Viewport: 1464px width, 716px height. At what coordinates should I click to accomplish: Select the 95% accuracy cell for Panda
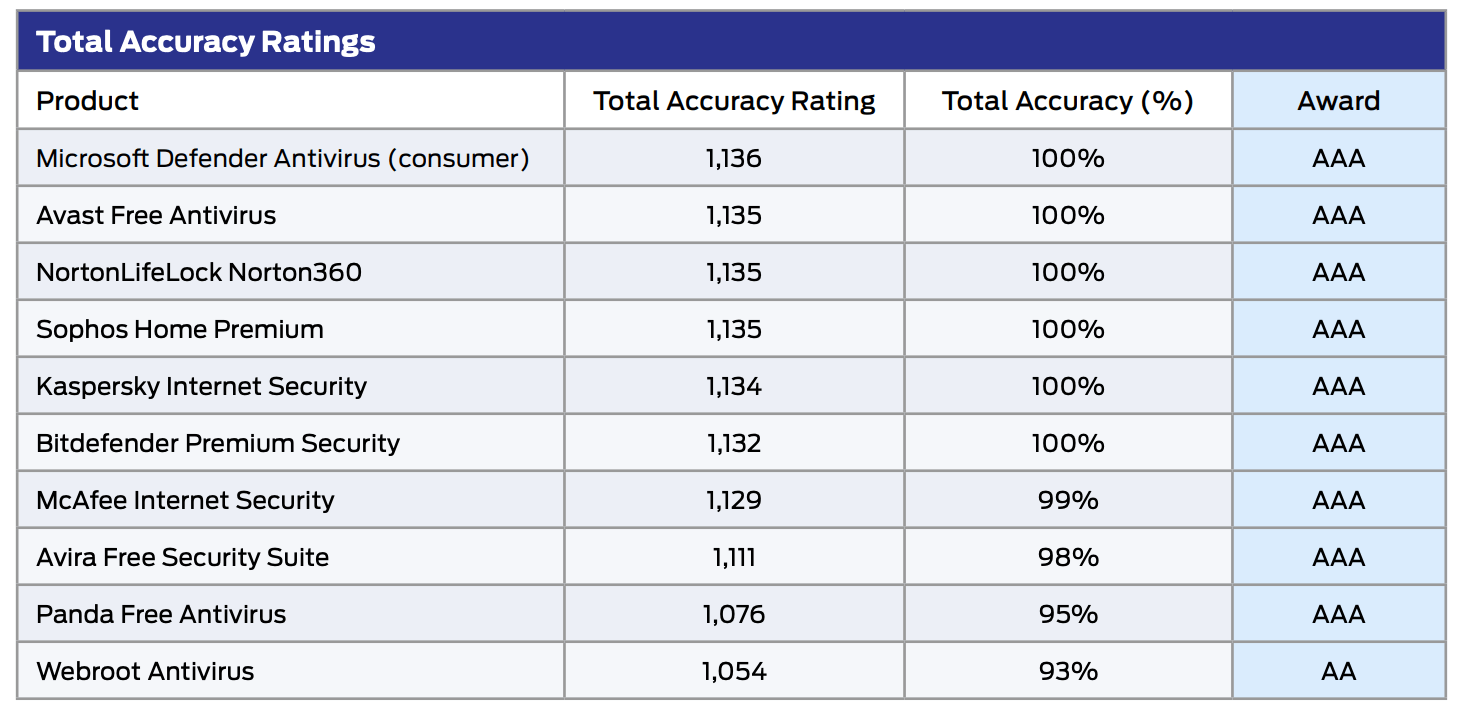tap(1068, 614)
